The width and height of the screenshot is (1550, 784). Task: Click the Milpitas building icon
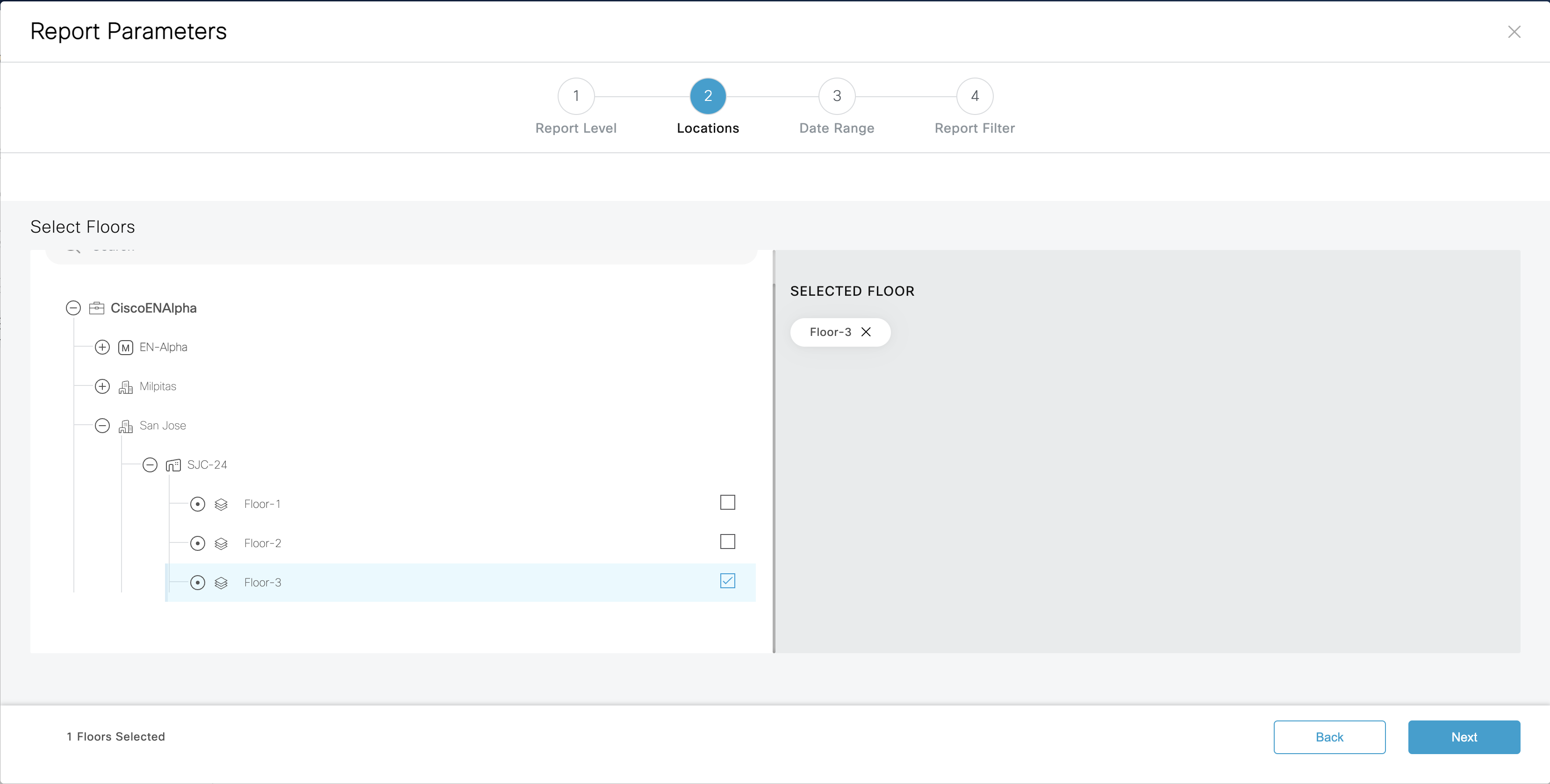tap(126, 386)
